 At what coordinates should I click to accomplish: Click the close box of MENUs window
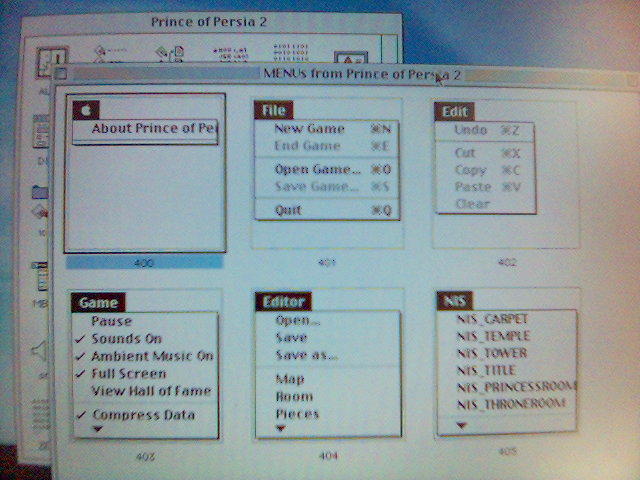[x=61, y=74]
